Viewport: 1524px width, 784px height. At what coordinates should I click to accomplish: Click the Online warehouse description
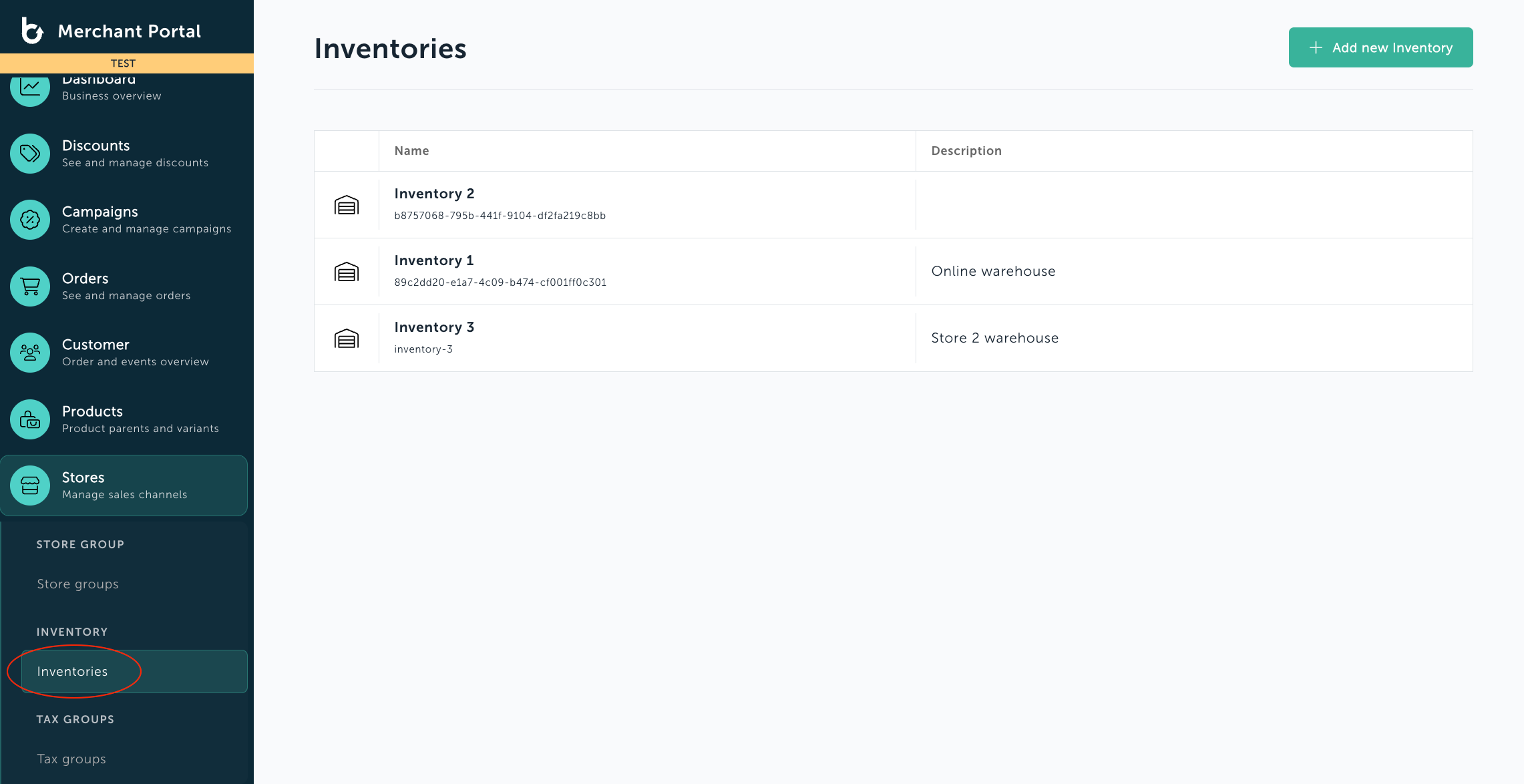993,271
